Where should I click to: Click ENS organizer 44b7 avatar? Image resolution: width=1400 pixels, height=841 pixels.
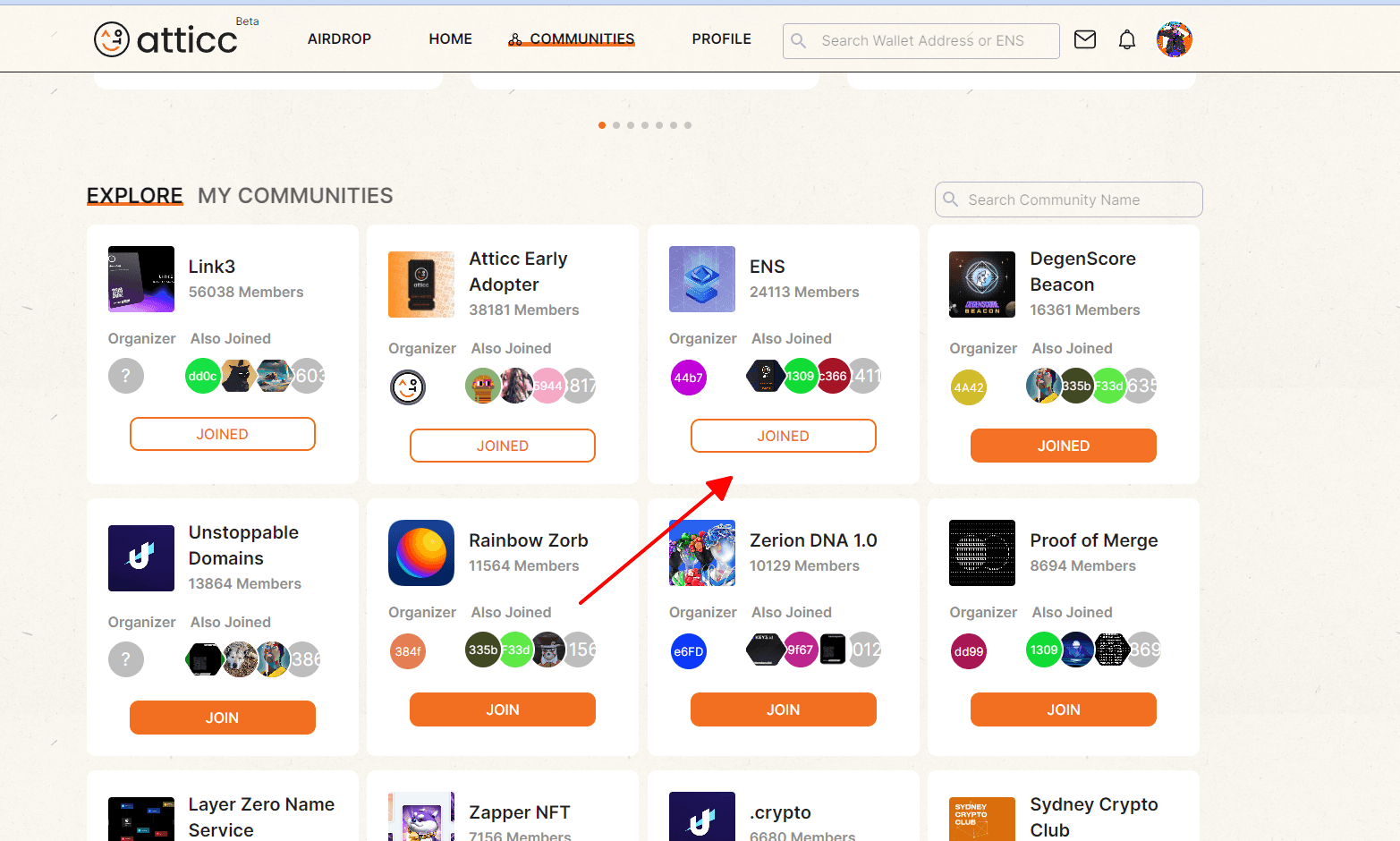(689, 378)
